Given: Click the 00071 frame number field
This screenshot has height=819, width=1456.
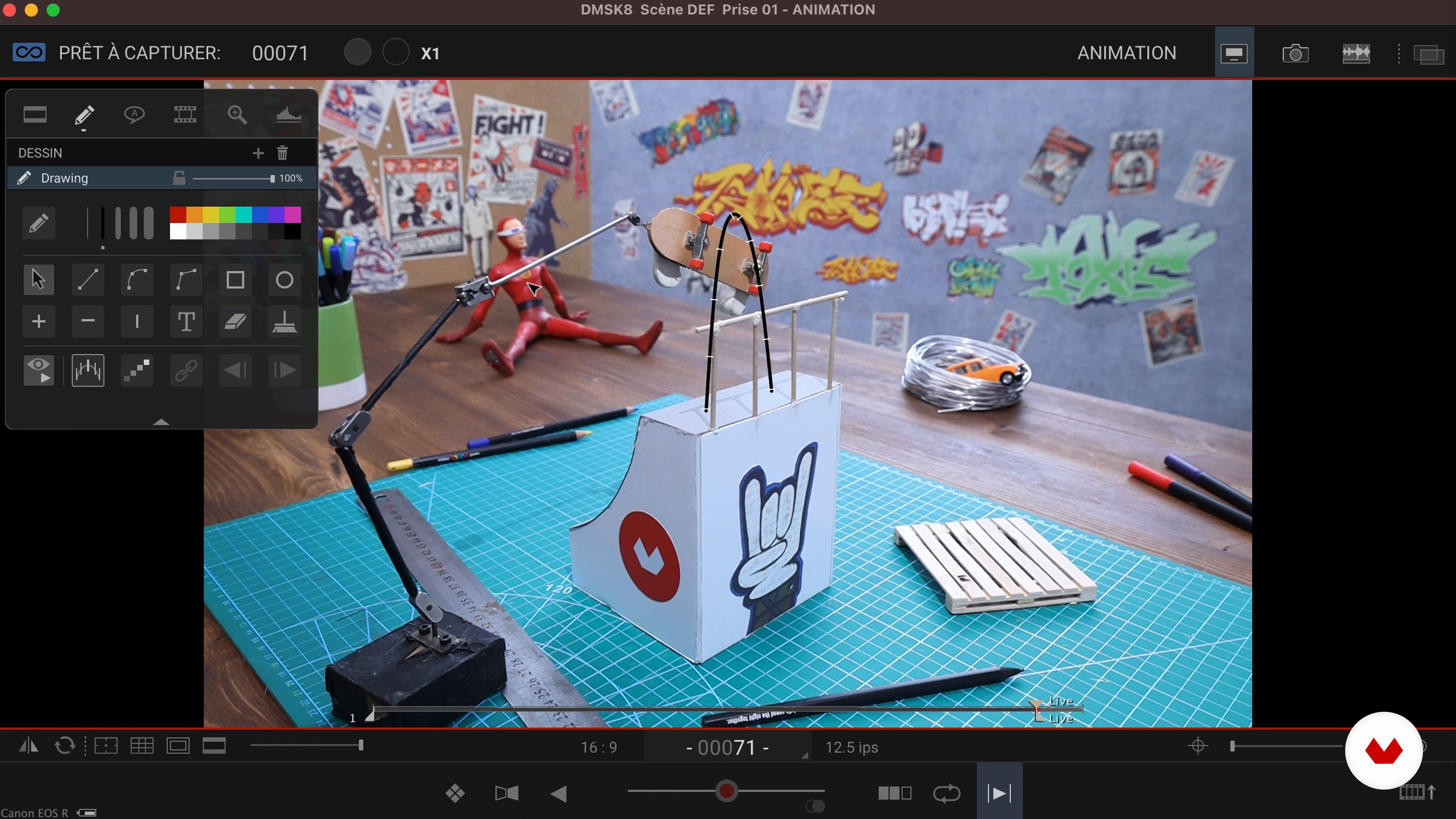Looking at the screenshot, I should pos(727,747).
